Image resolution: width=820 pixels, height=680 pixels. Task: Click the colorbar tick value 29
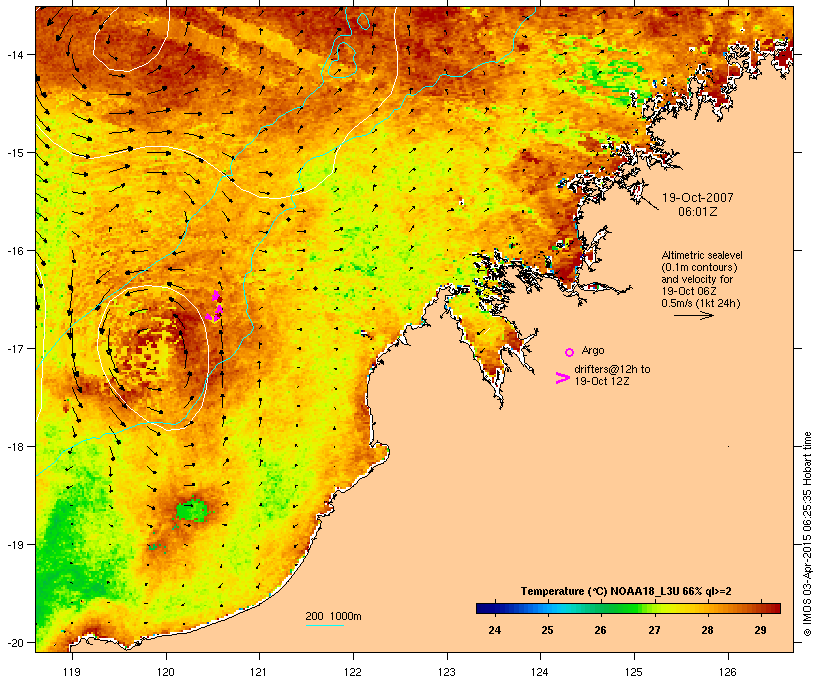(x=760, y=630)
